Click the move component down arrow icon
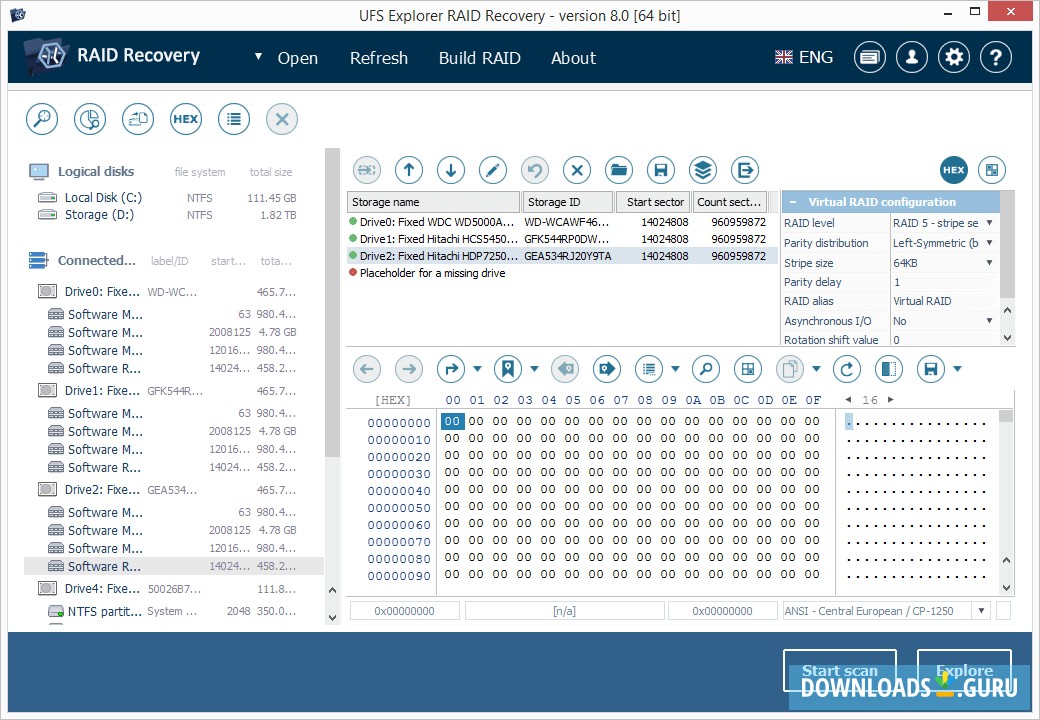 pos(450,170)
